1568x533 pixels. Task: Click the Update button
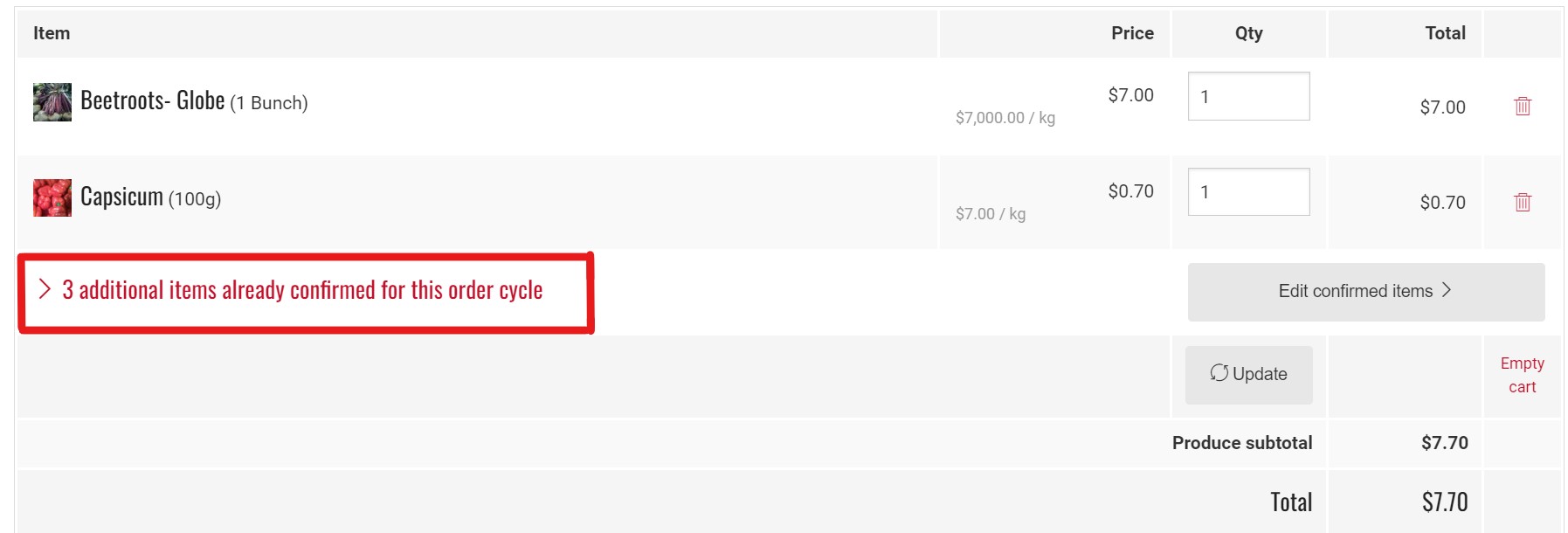[1248, 374]
